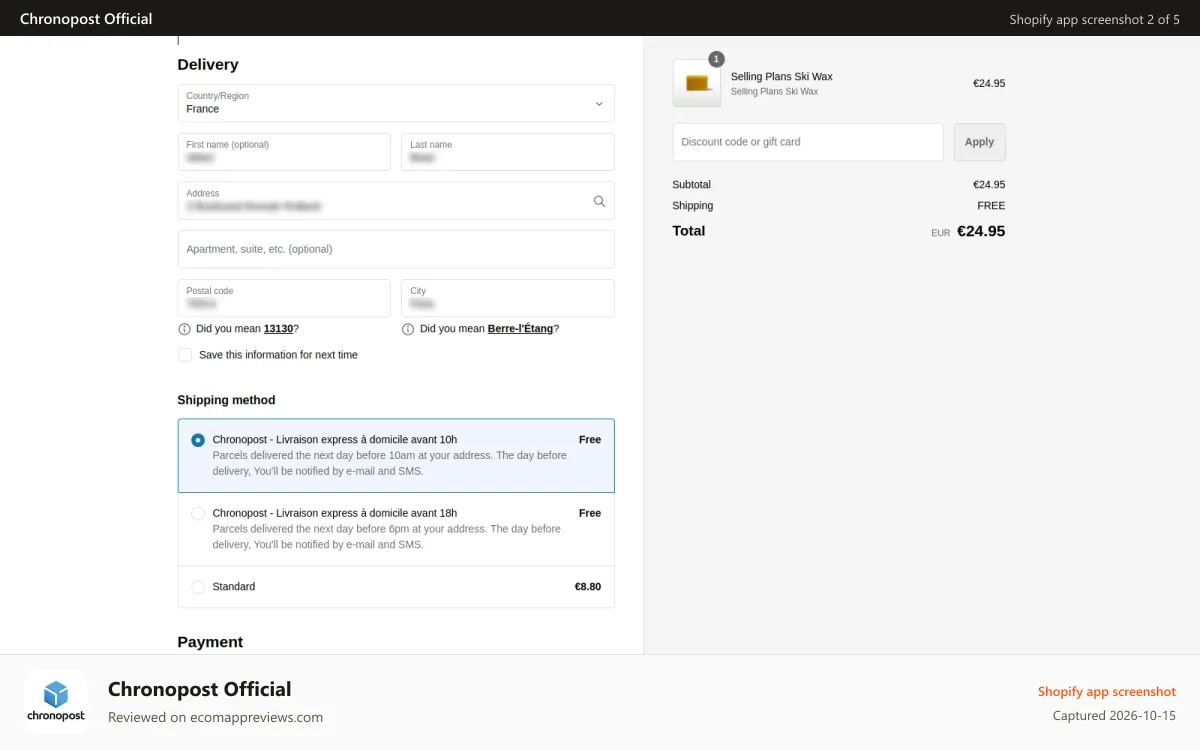Click the Country/Region chevron arrow
The image size is (1200, 750).
coord(599,104)
